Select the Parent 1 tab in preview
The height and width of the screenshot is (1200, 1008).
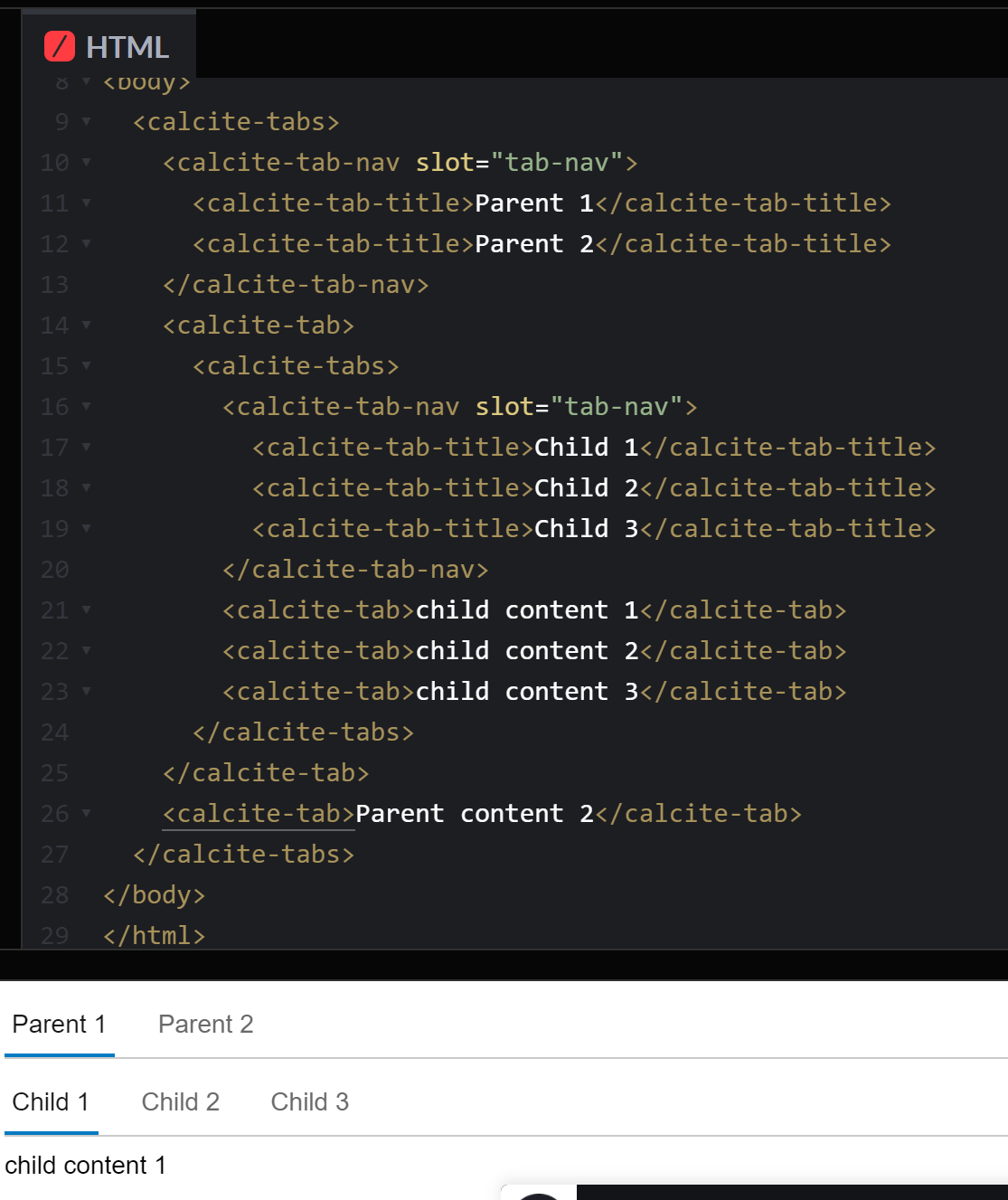(x=59, y=1024)
